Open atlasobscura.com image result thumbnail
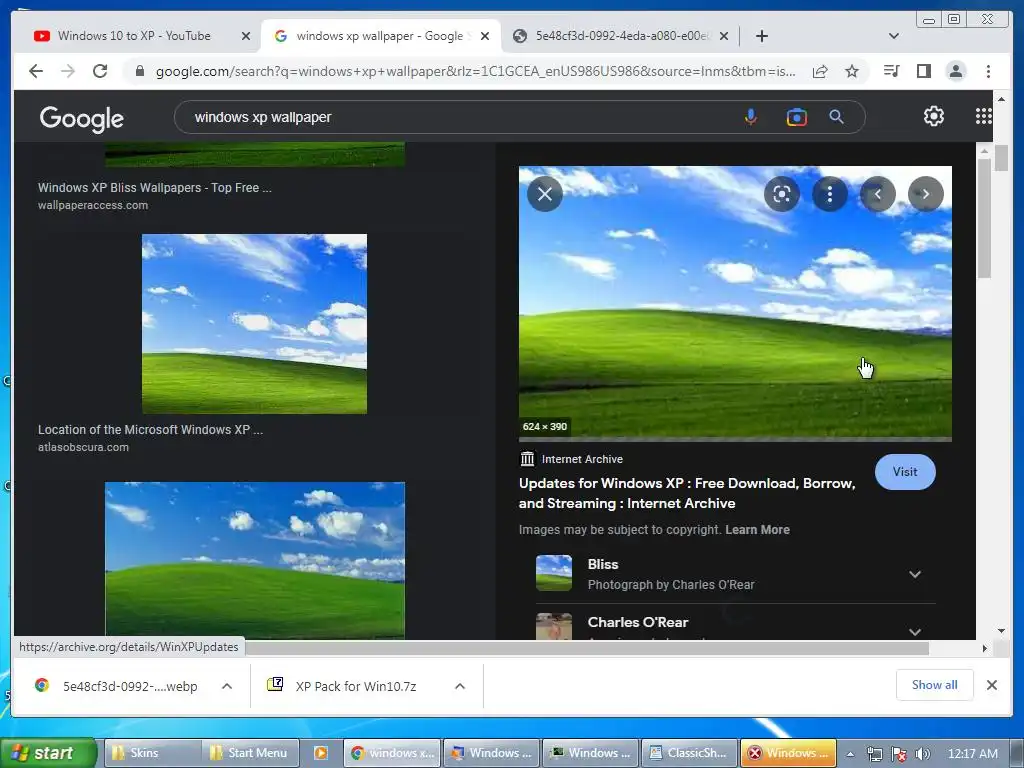This screenshot has height=768, width=1024. coord(254,323)
